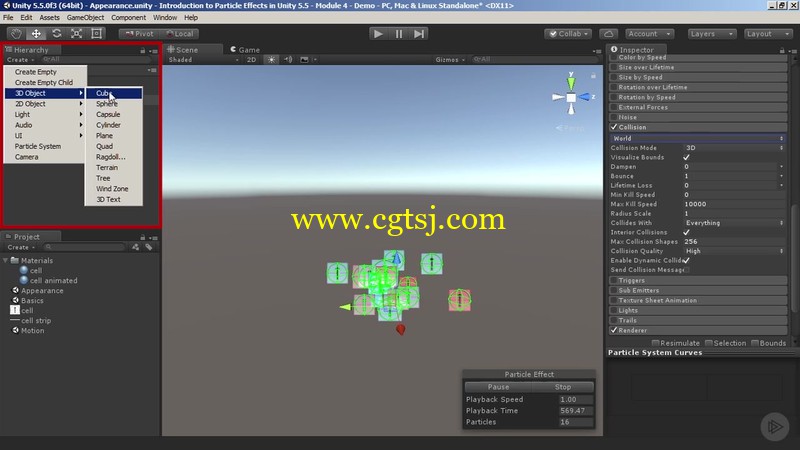The height and width of the screenshot is (450, 800).
Task: Open the Component menu
Action: tap(129, 17)
